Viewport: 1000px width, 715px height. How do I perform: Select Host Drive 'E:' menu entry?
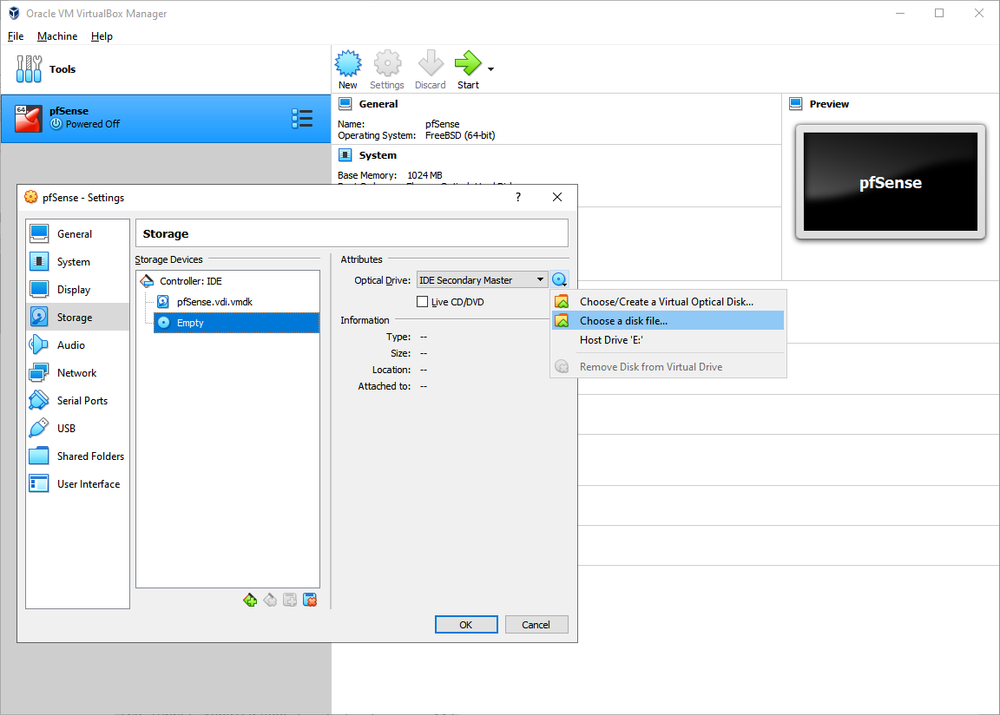coord(668,340)
